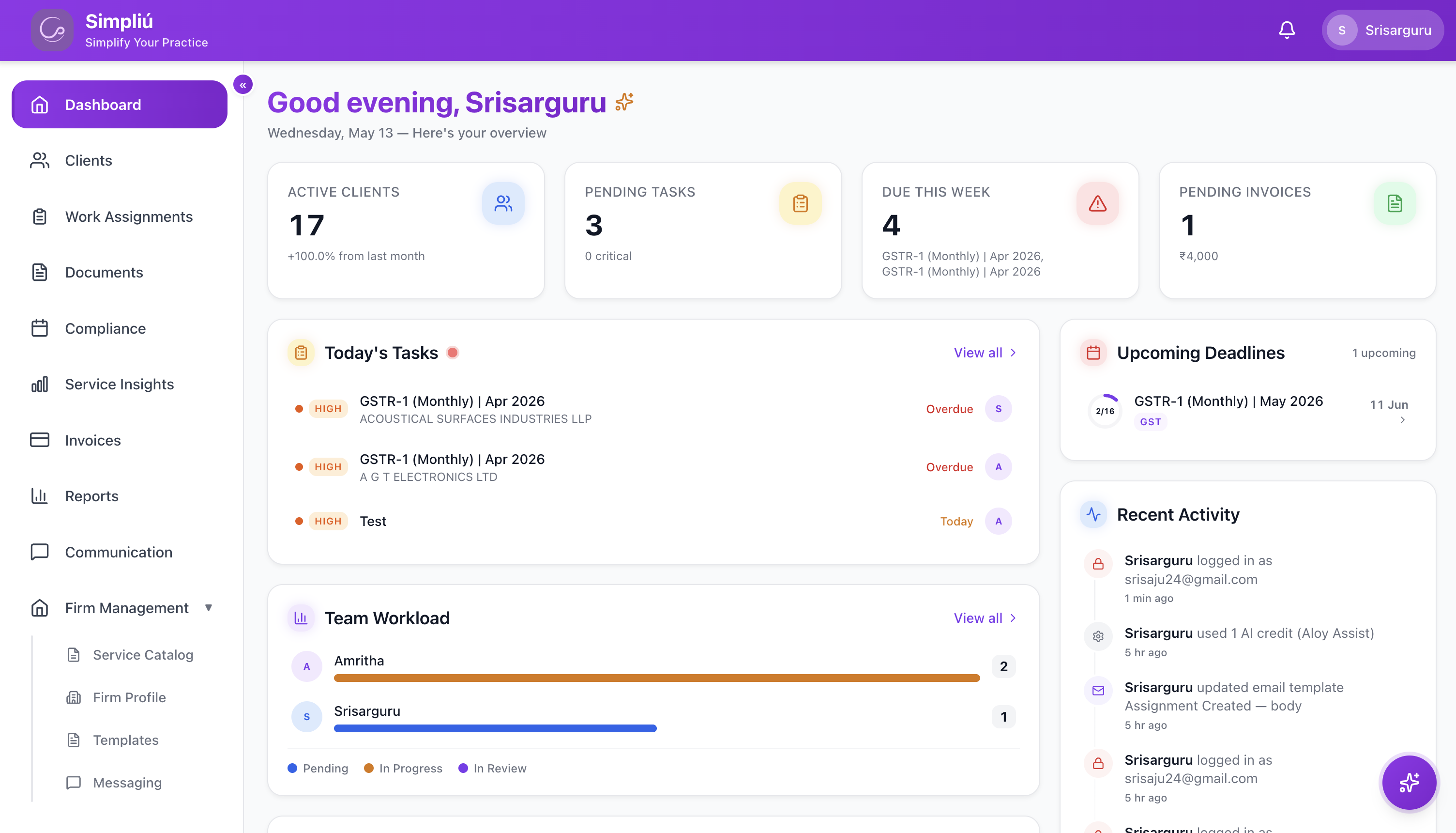Open the notifications bell
Viewport: 1456px width, 833px height.
click(1287, 30)
